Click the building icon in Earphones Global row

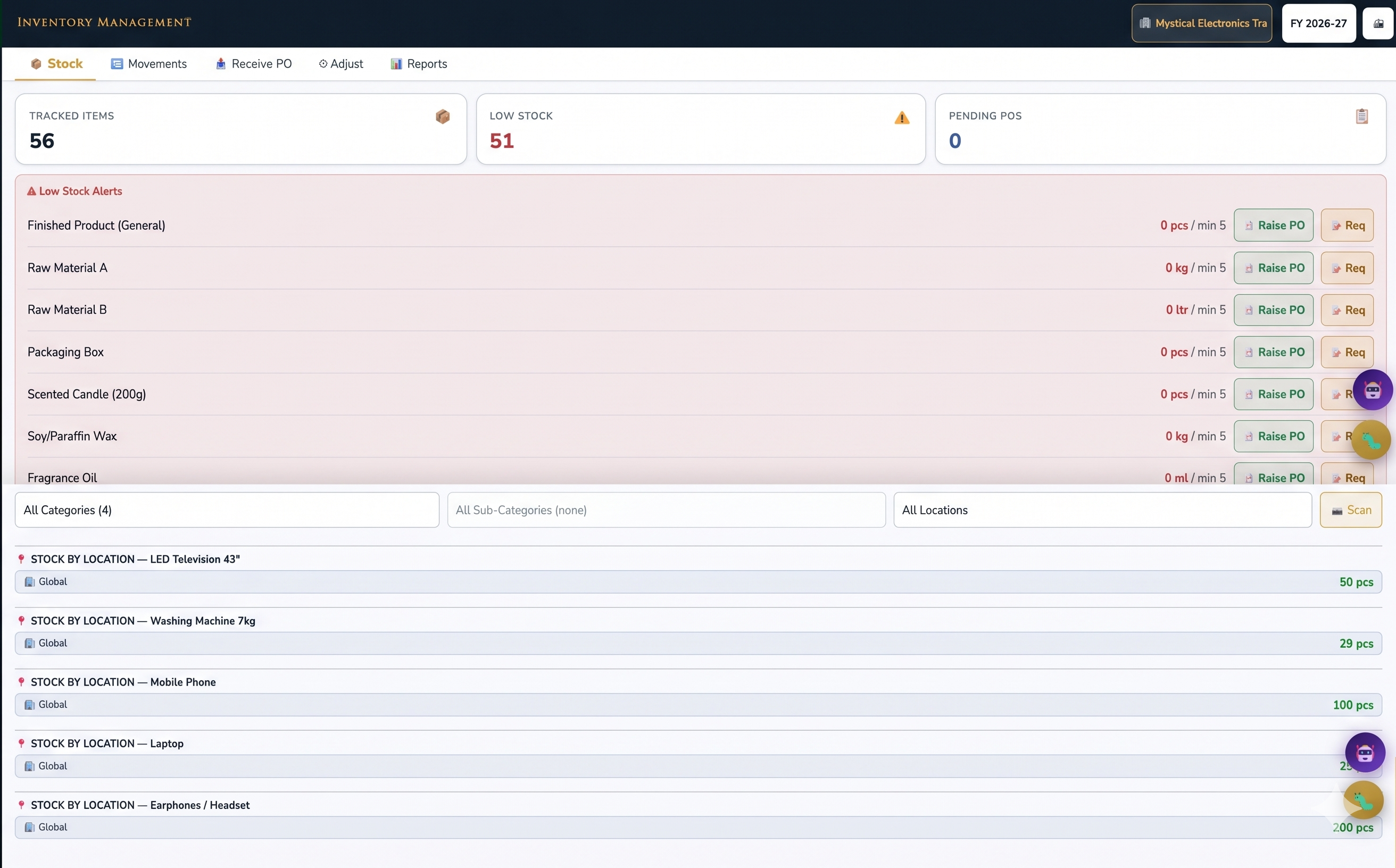(30, 827)
